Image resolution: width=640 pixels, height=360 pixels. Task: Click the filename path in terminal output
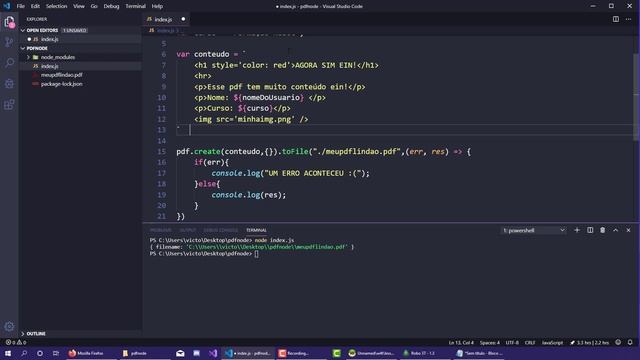(267, 247)
